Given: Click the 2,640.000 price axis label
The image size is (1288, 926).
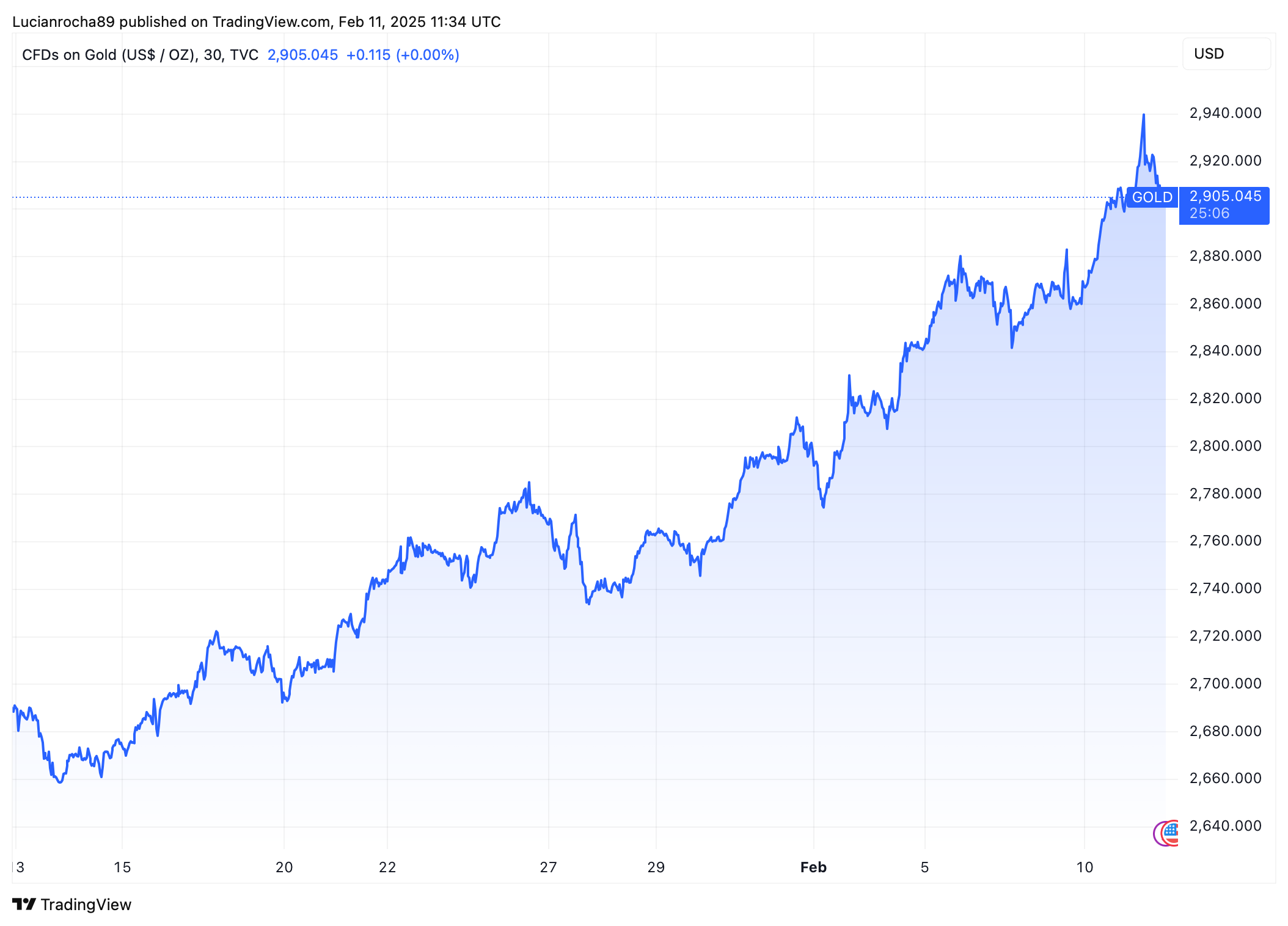Looking at the screenshot, I should (x=1225, y=826).
